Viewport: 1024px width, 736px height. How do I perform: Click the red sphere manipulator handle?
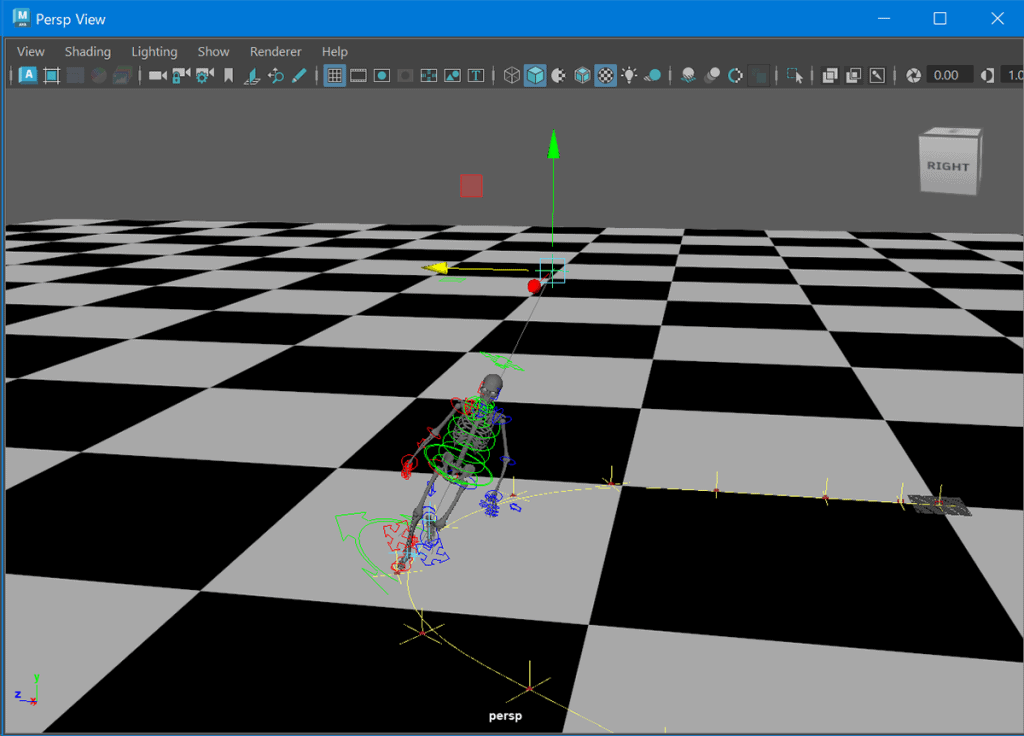(534, 285)
